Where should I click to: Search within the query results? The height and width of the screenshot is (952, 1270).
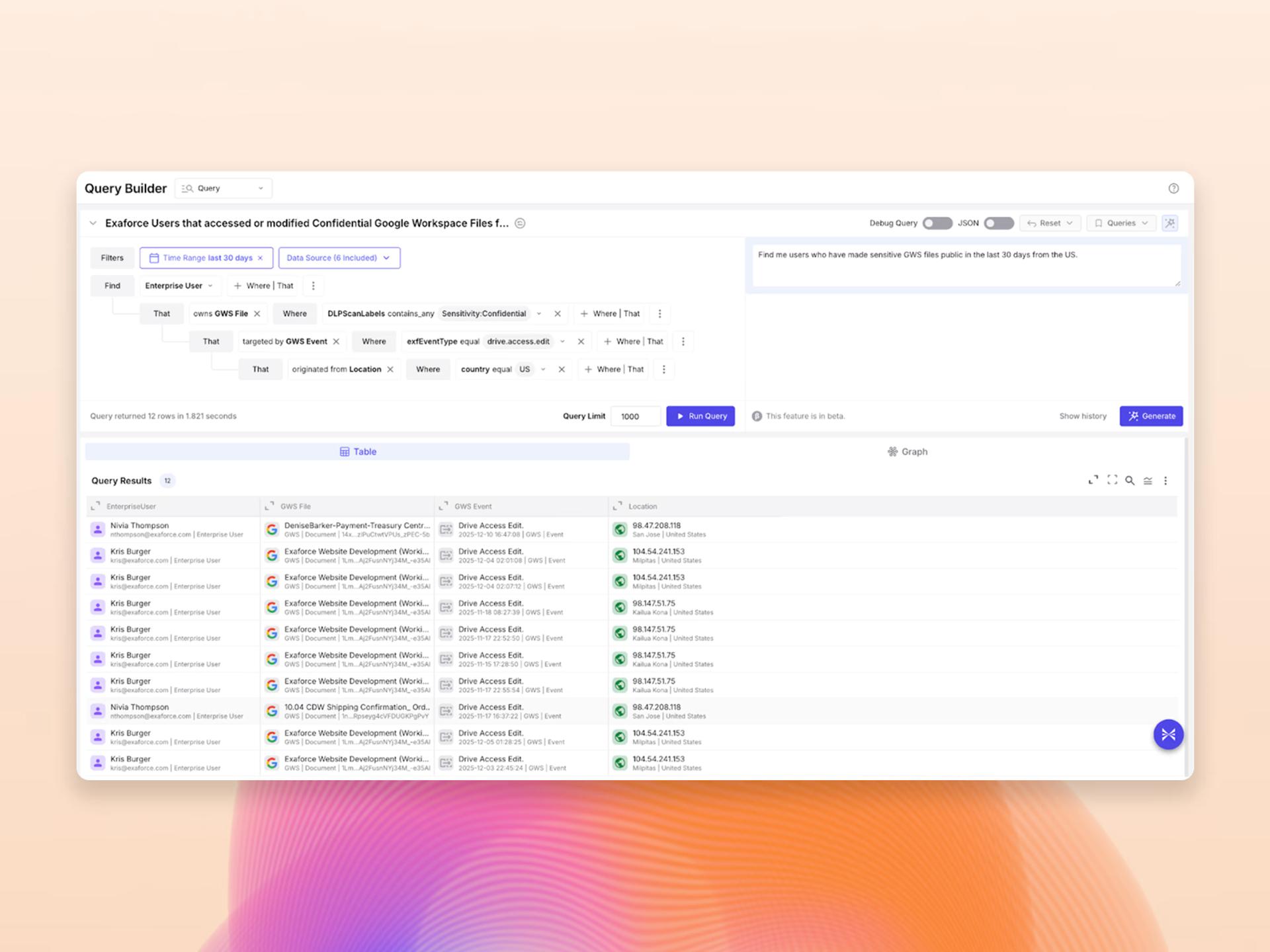point(1130,481)
